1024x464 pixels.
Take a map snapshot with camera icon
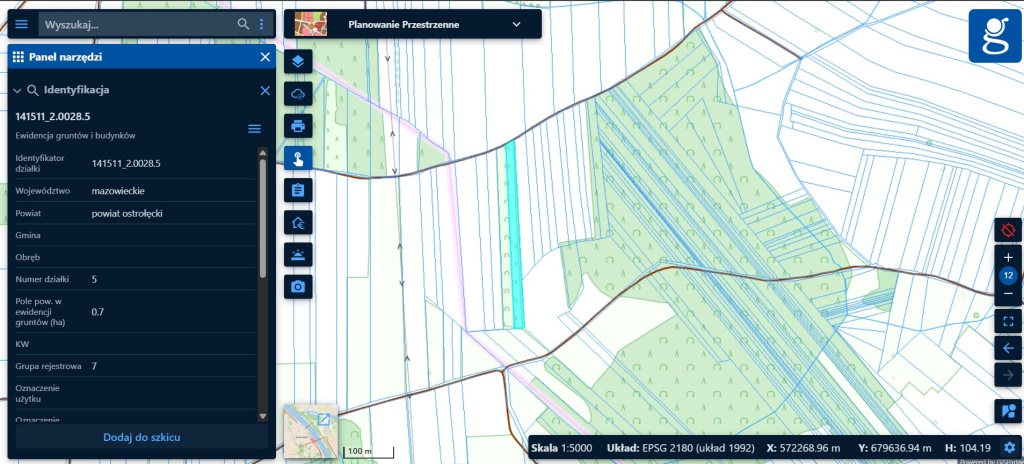pos(298,287)
